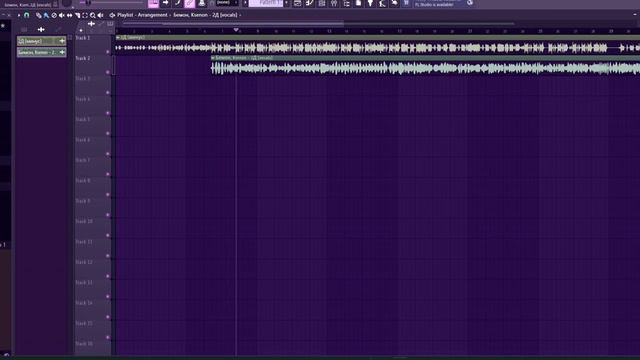Click plus icon on 2Д (минус) picker item

pyautogui.click(x=62, y=41)
